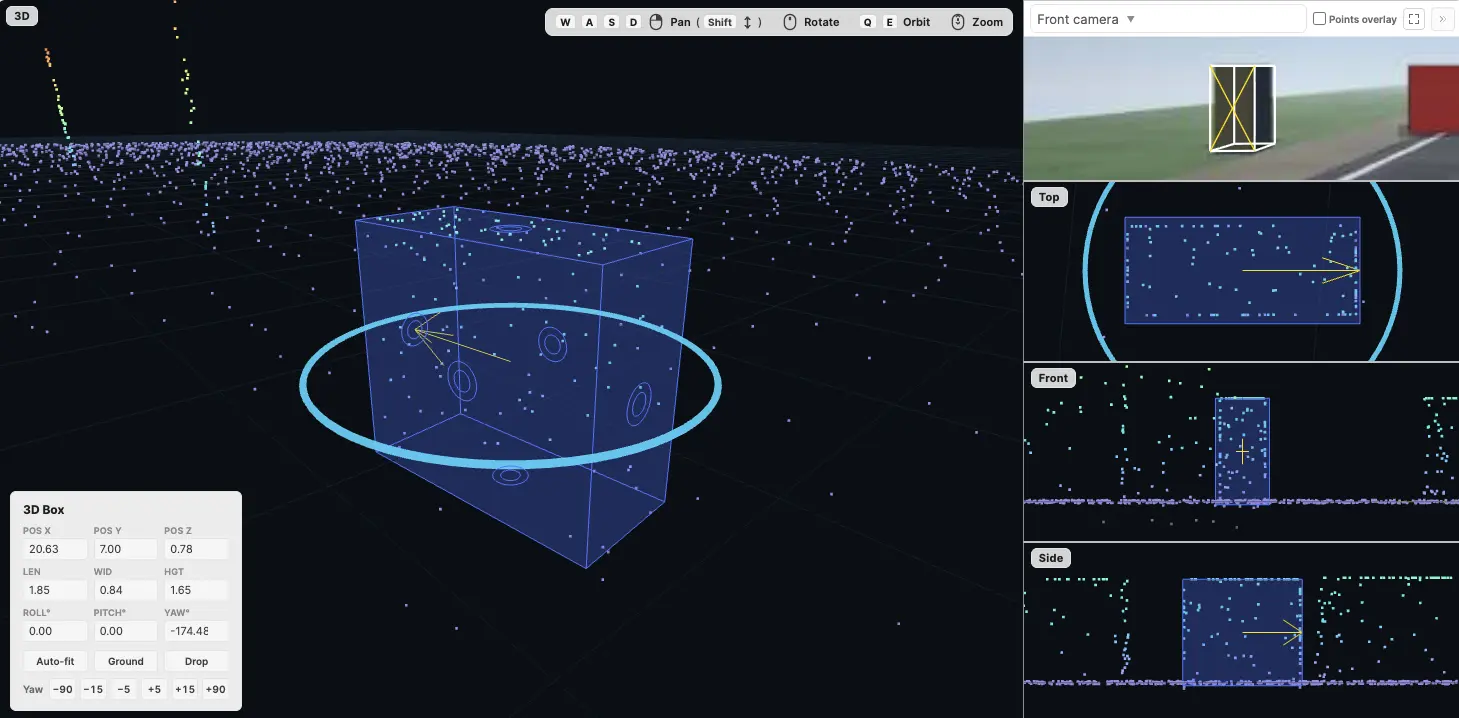Open the Front camera dropdown
Screen dimensions: 1459x718
click(1167, 19)
